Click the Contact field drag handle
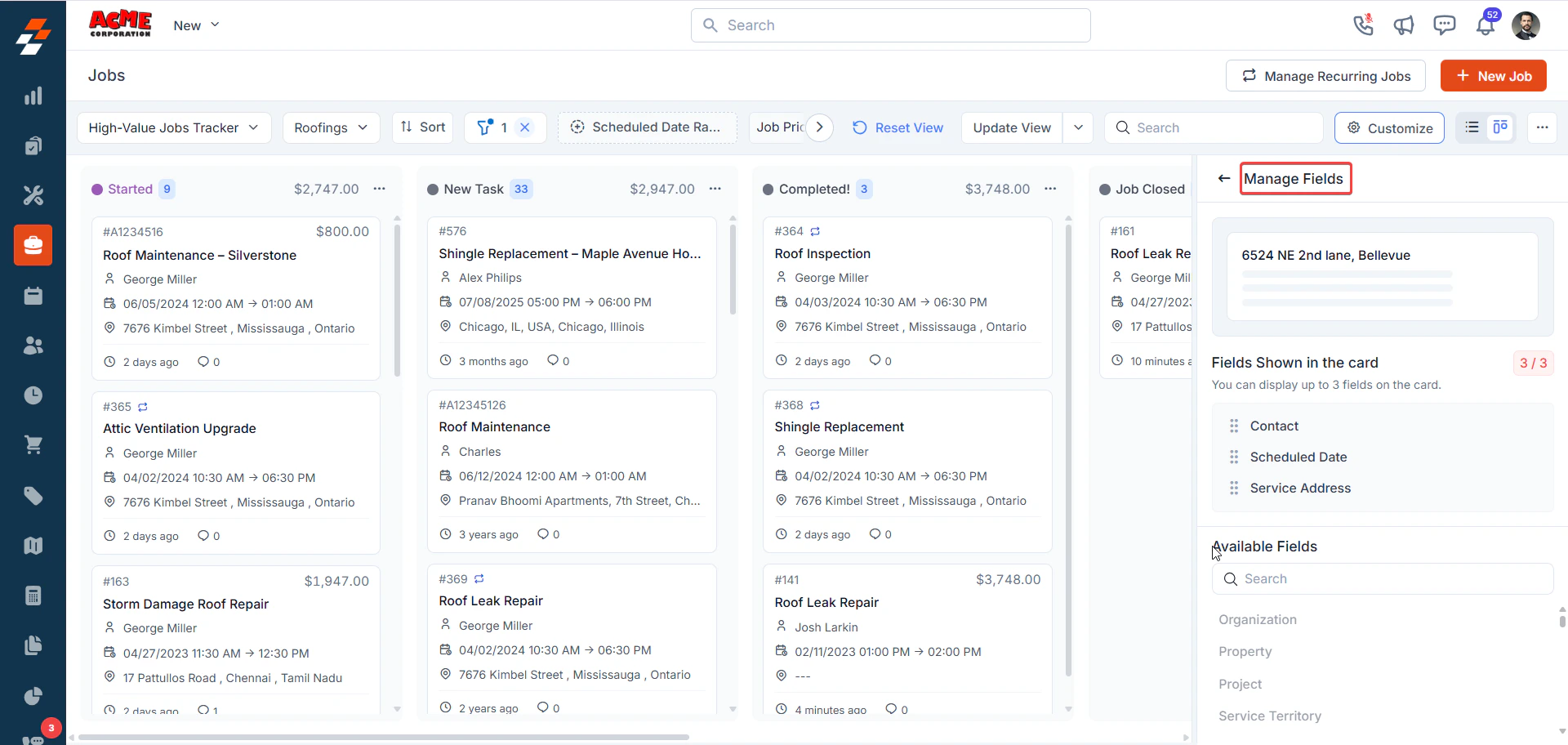 click(x=1233, y=426)
